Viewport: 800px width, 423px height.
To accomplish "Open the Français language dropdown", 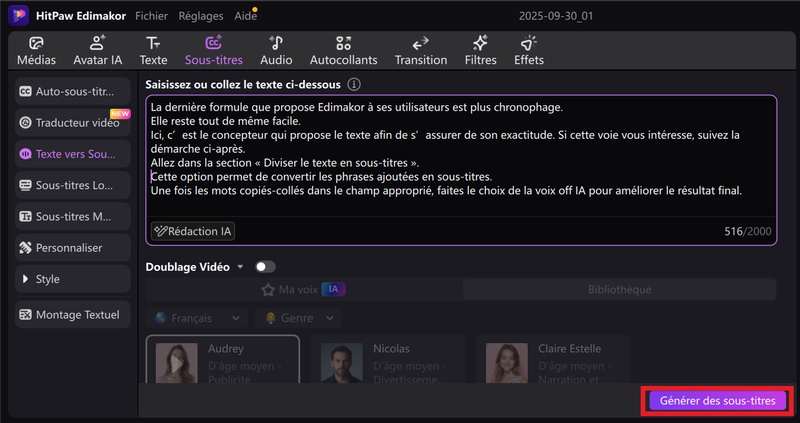I will click(196, 317).
